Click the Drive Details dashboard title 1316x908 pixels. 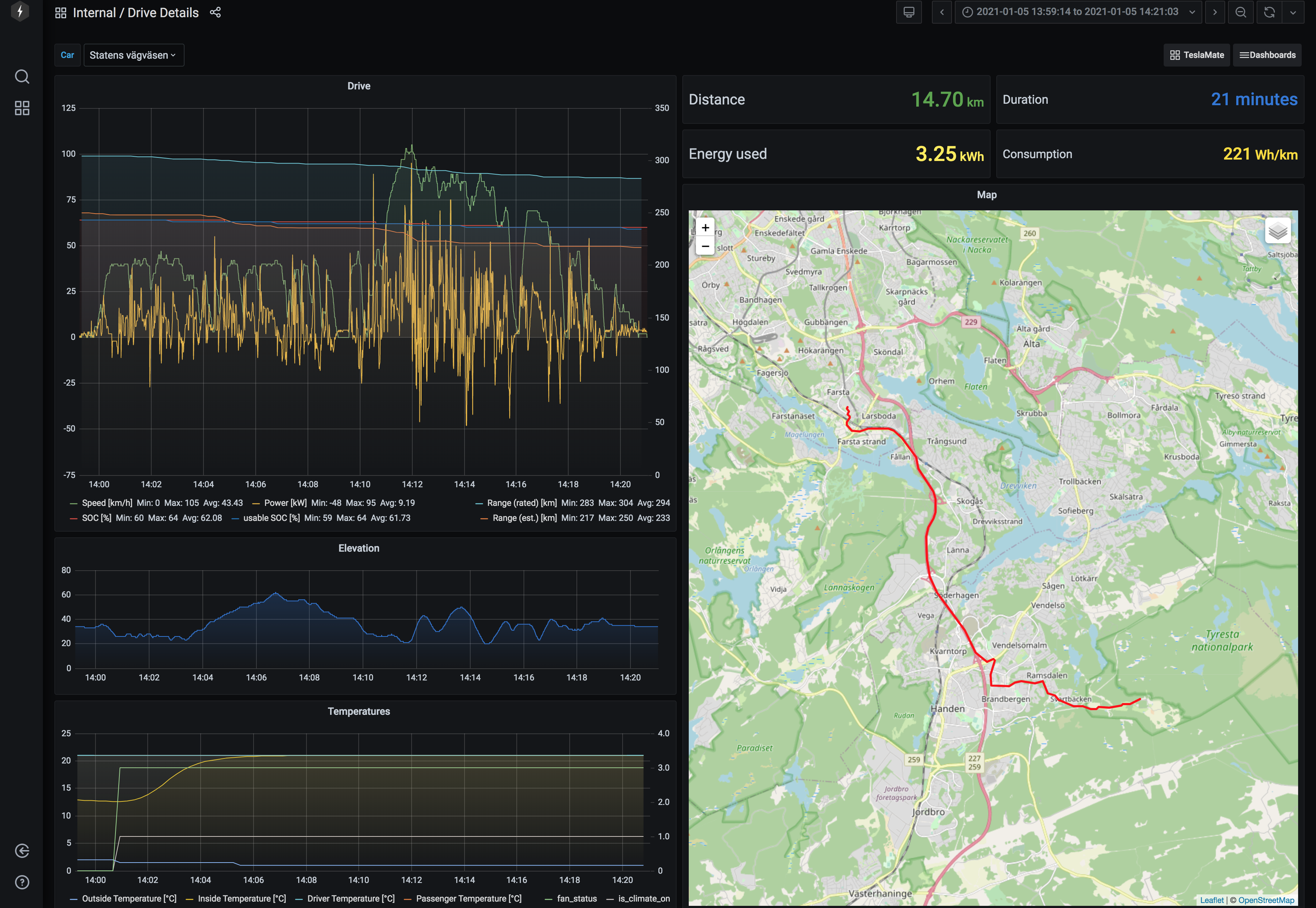point(163,13)
